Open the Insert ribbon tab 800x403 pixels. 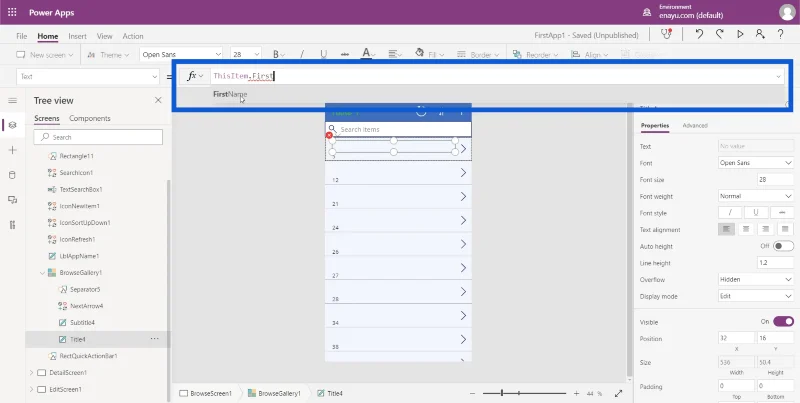coord(78,36)
